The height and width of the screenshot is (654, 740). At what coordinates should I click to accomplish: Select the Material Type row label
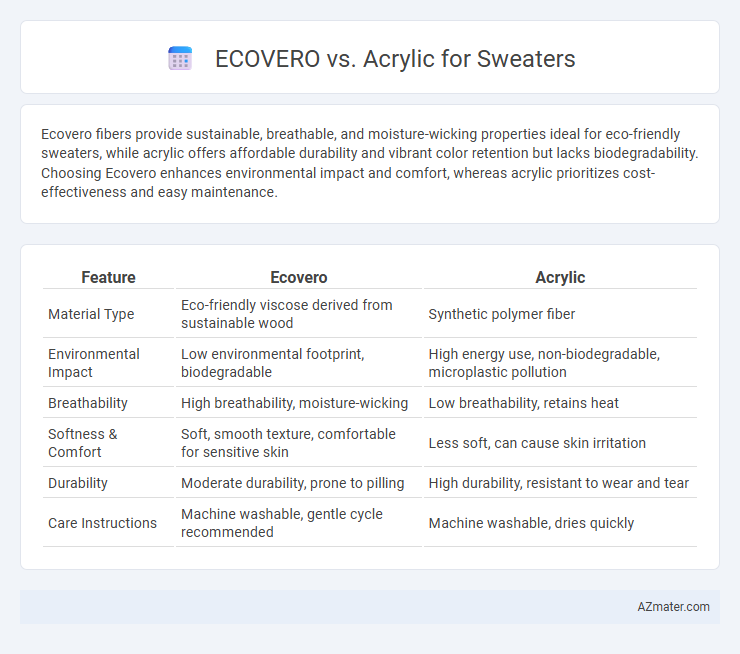[91, 314]
